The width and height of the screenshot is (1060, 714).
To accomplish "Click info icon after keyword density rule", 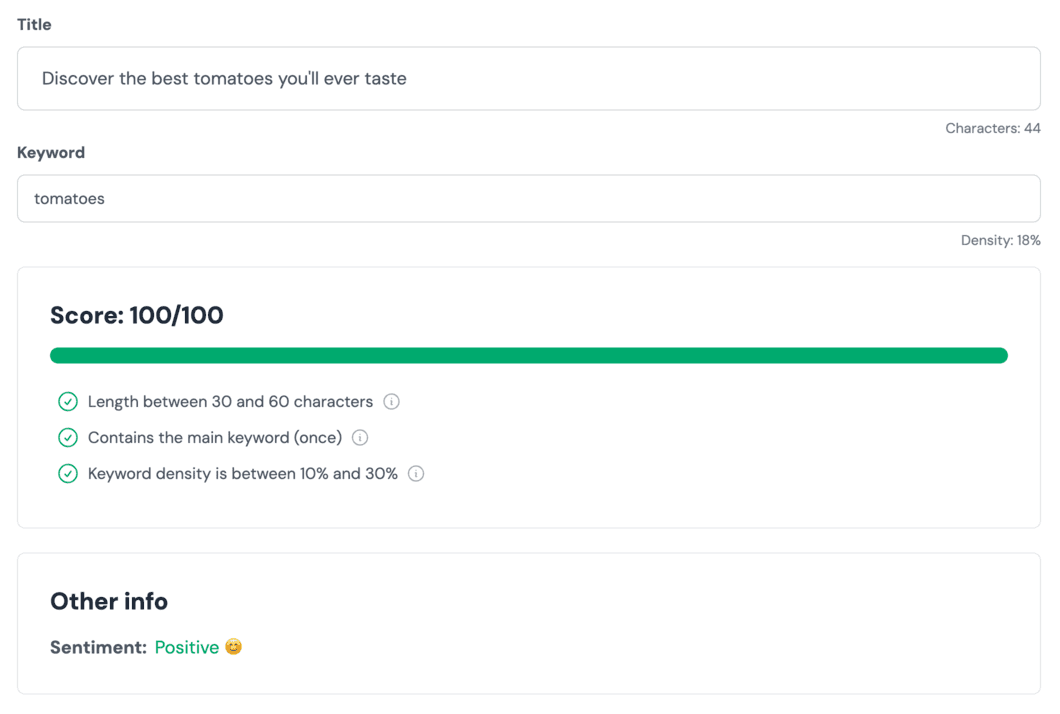I will coord(416,474).
